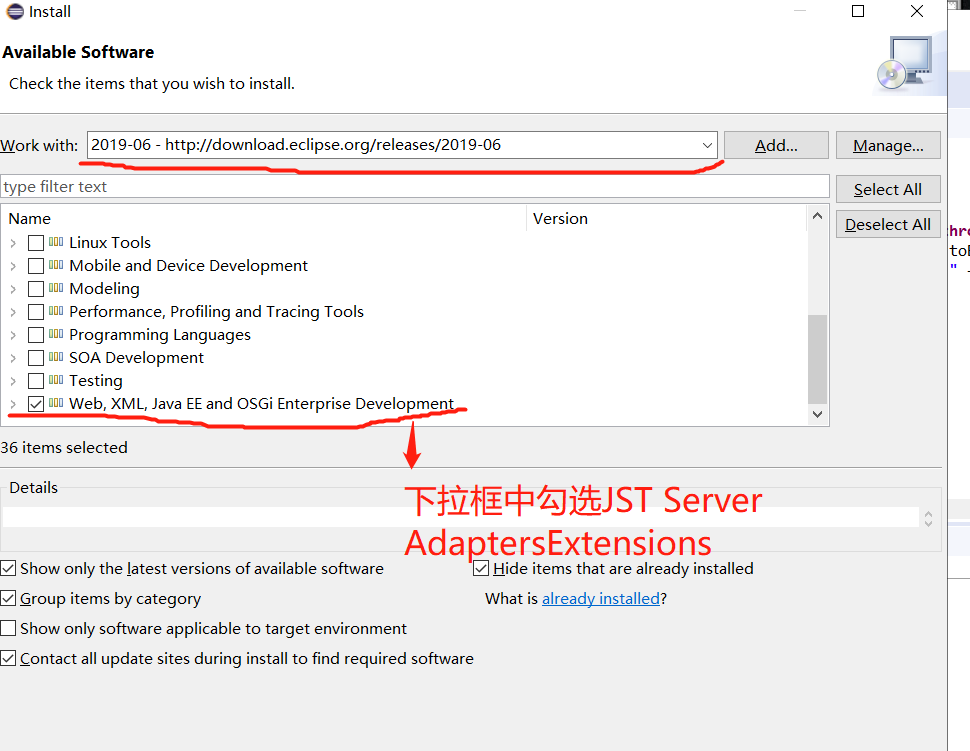
Task: Check Performance, Profiling and Tracing Tools checkbox
Action: tap(36, 312)
